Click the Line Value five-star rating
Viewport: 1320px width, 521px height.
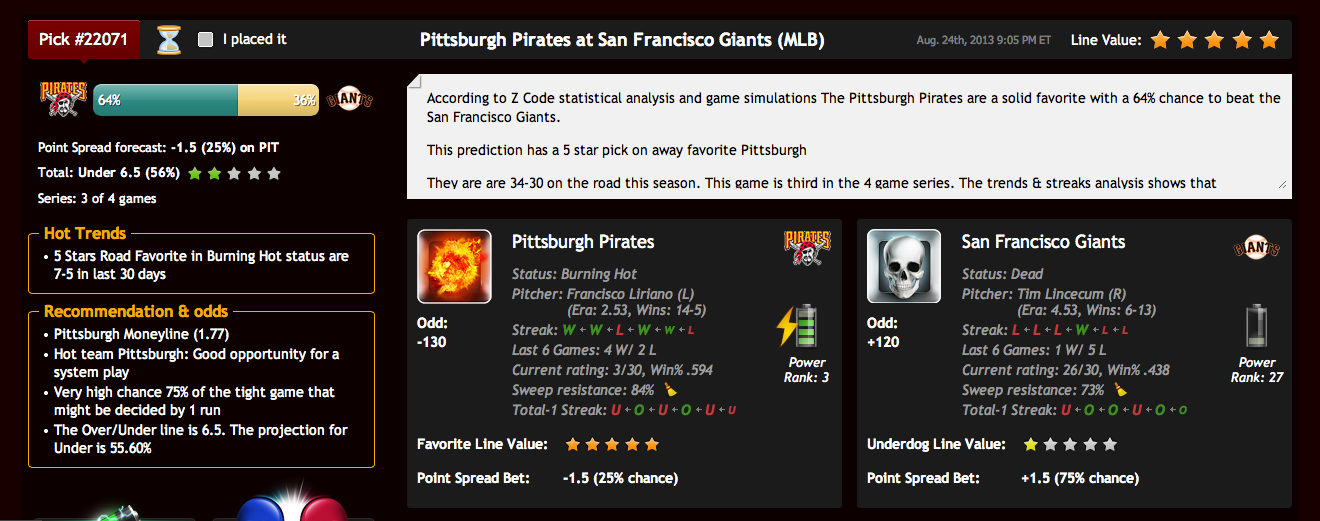point(1215,40)
